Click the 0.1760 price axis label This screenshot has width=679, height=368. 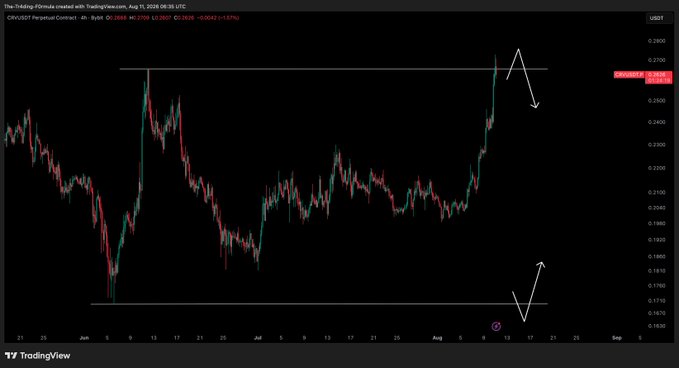point(656,286)
